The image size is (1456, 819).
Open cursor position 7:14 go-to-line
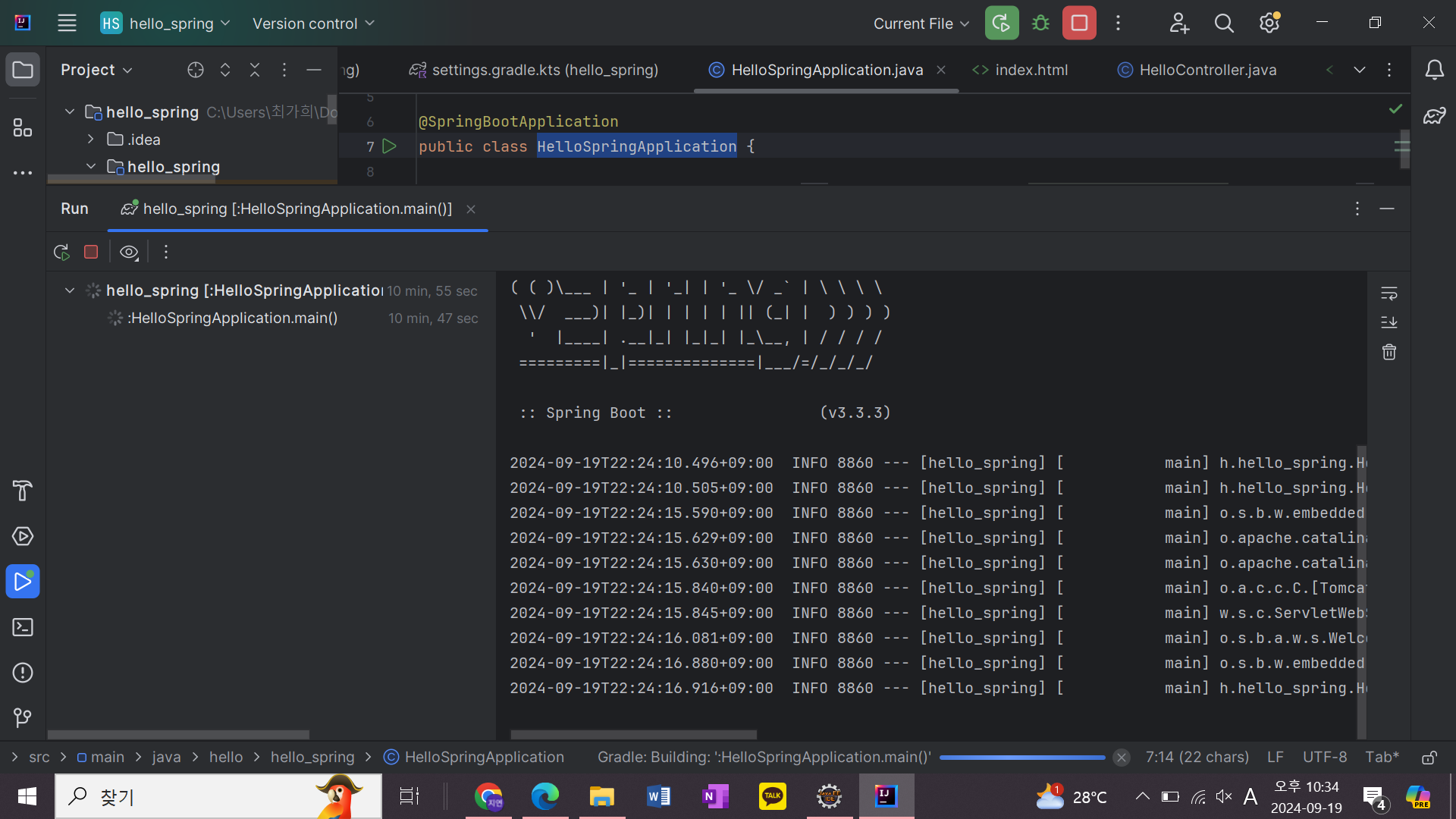tap(1197, 757)
